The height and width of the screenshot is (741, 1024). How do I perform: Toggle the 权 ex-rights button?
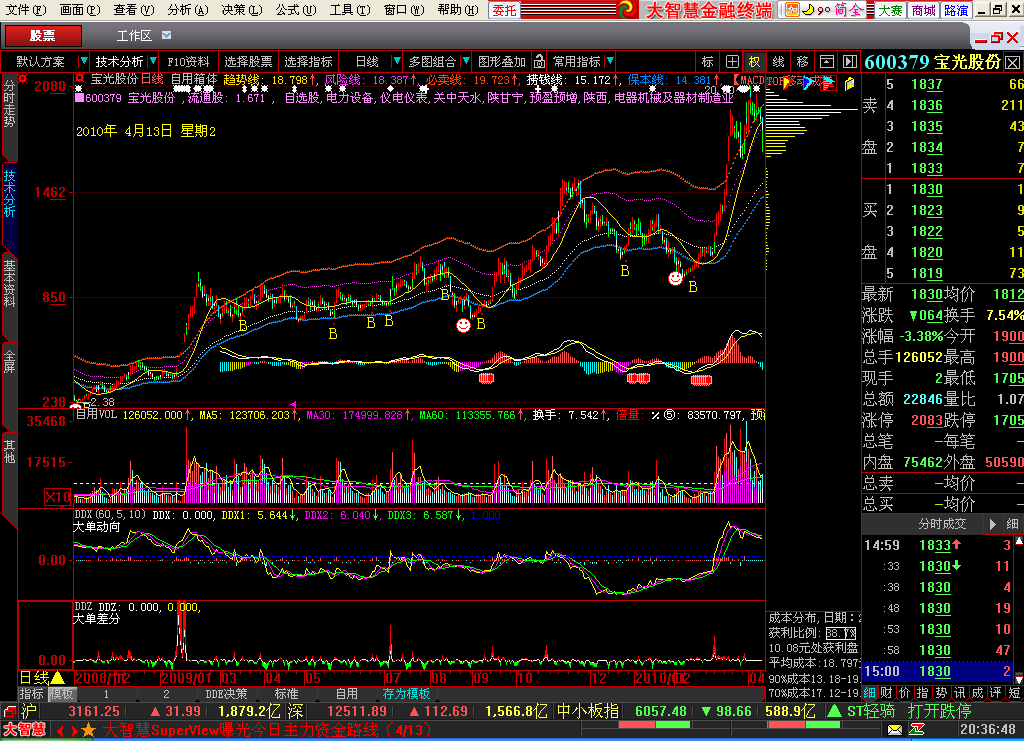tap(754, 61)
